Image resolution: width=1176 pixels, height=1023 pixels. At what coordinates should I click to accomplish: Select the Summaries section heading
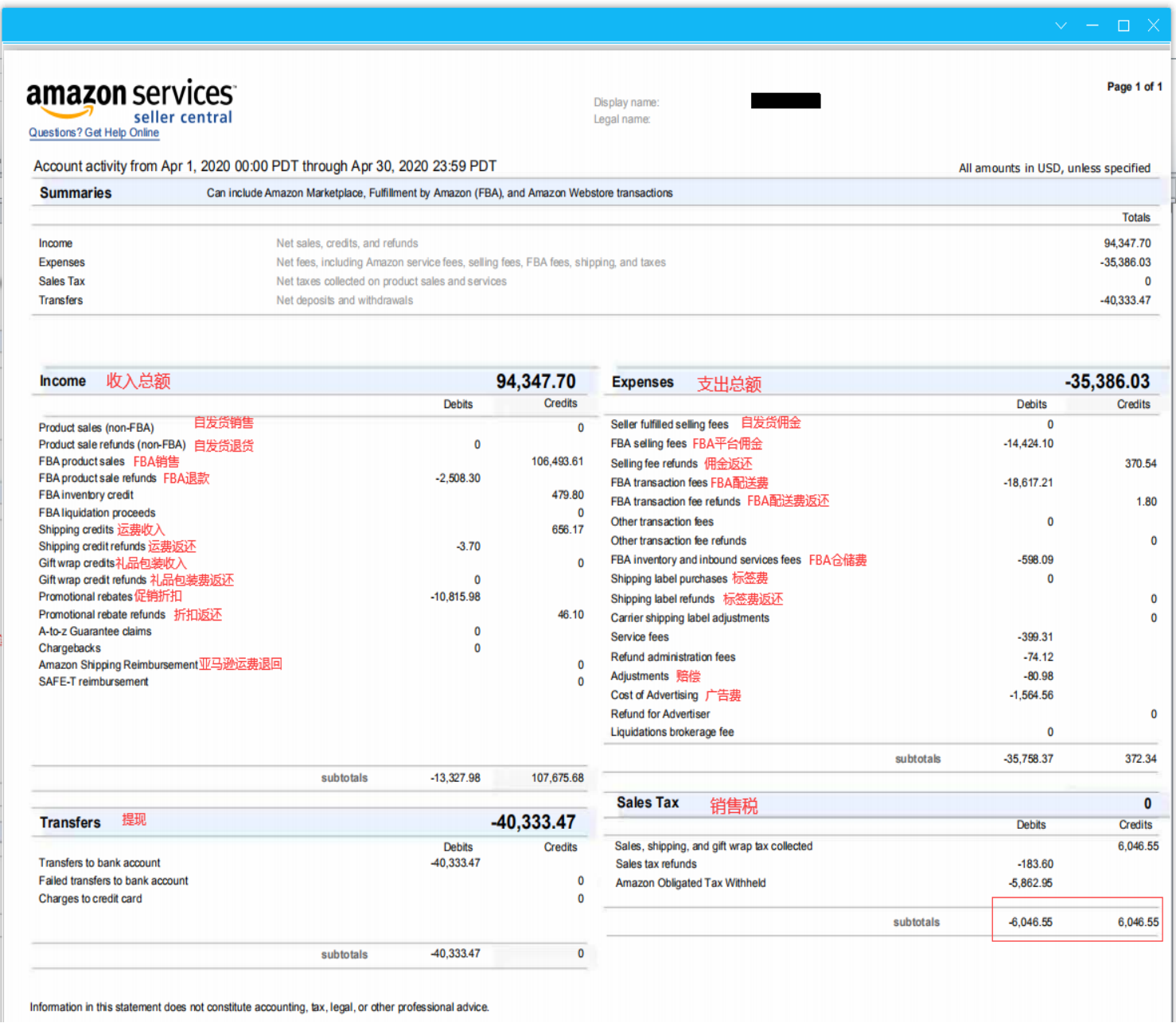[x=76, y=193]
